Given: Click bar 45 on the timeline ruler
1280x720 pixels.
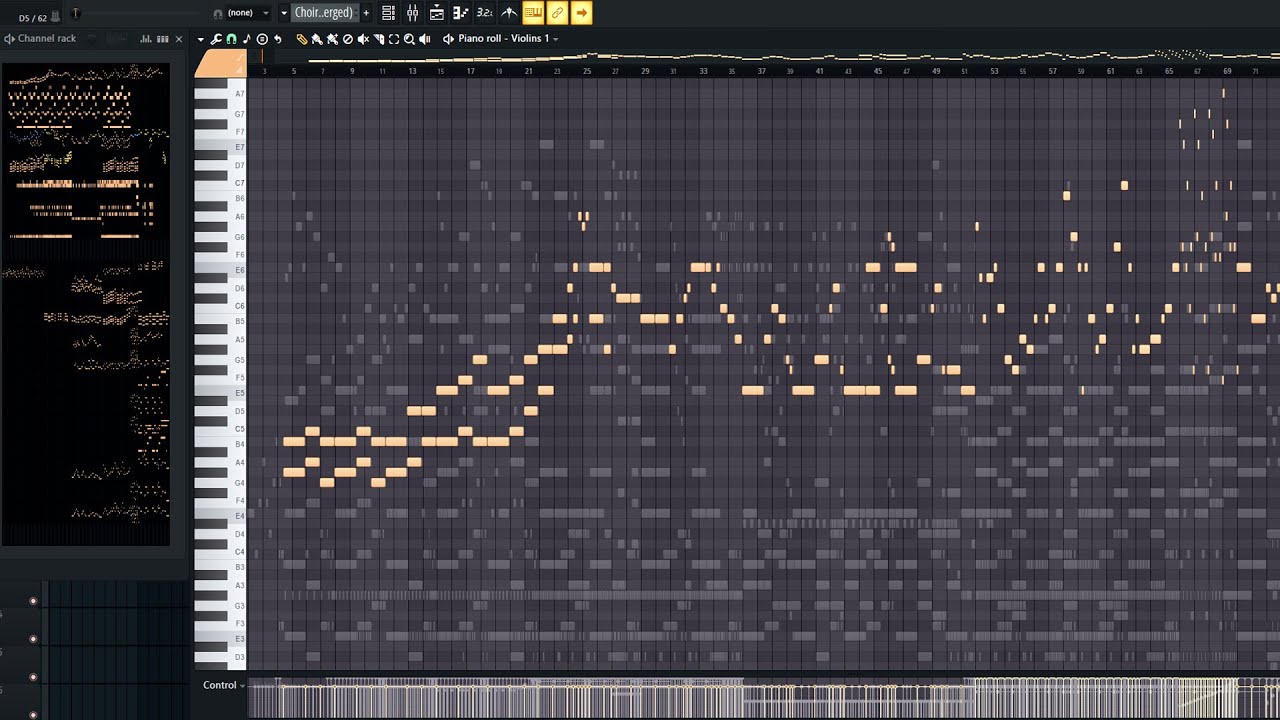Looking at the screenshot, I should 878,71.
